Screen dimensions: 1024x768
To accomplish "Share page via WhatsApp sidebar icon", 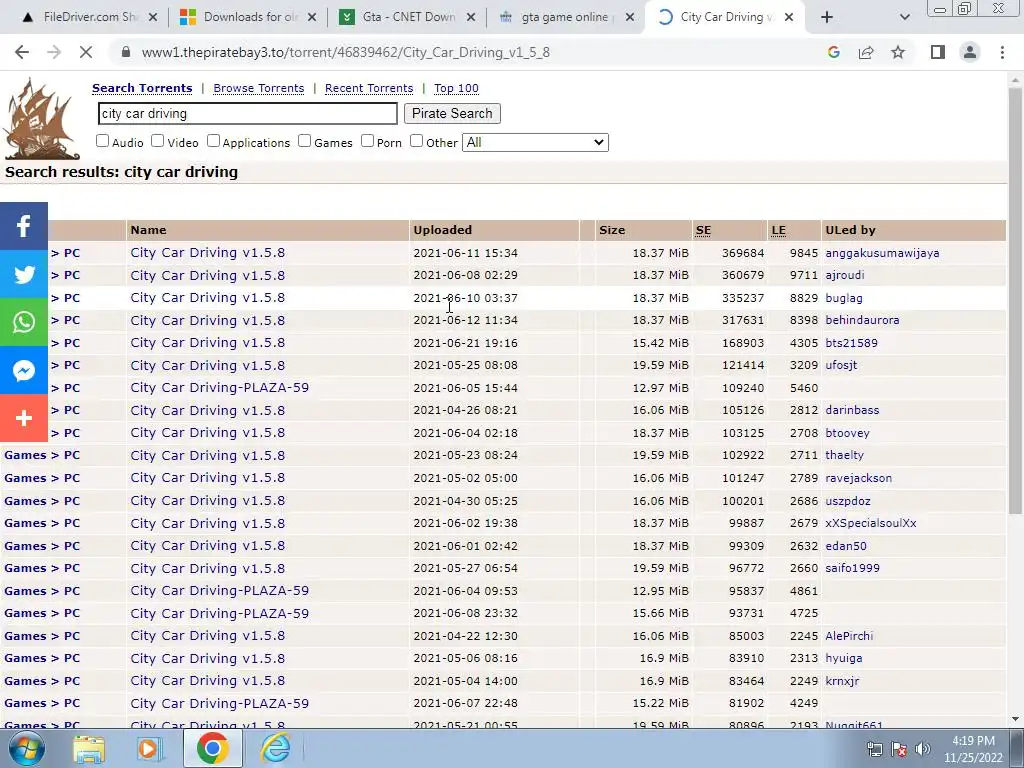I will tap(24, 322).
